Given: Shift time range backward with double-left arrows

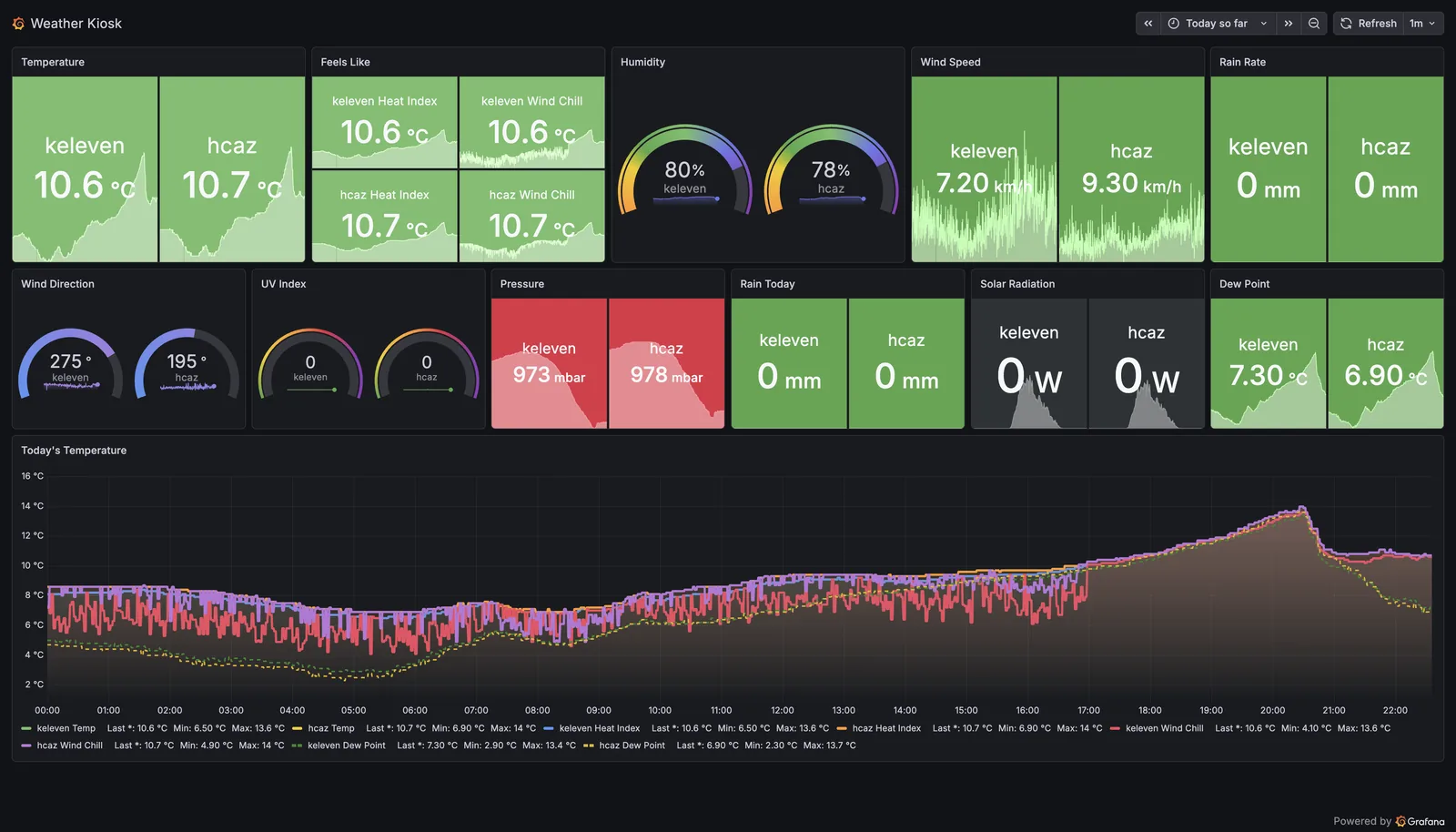Looking at the screenshot, I should 1148,24.
